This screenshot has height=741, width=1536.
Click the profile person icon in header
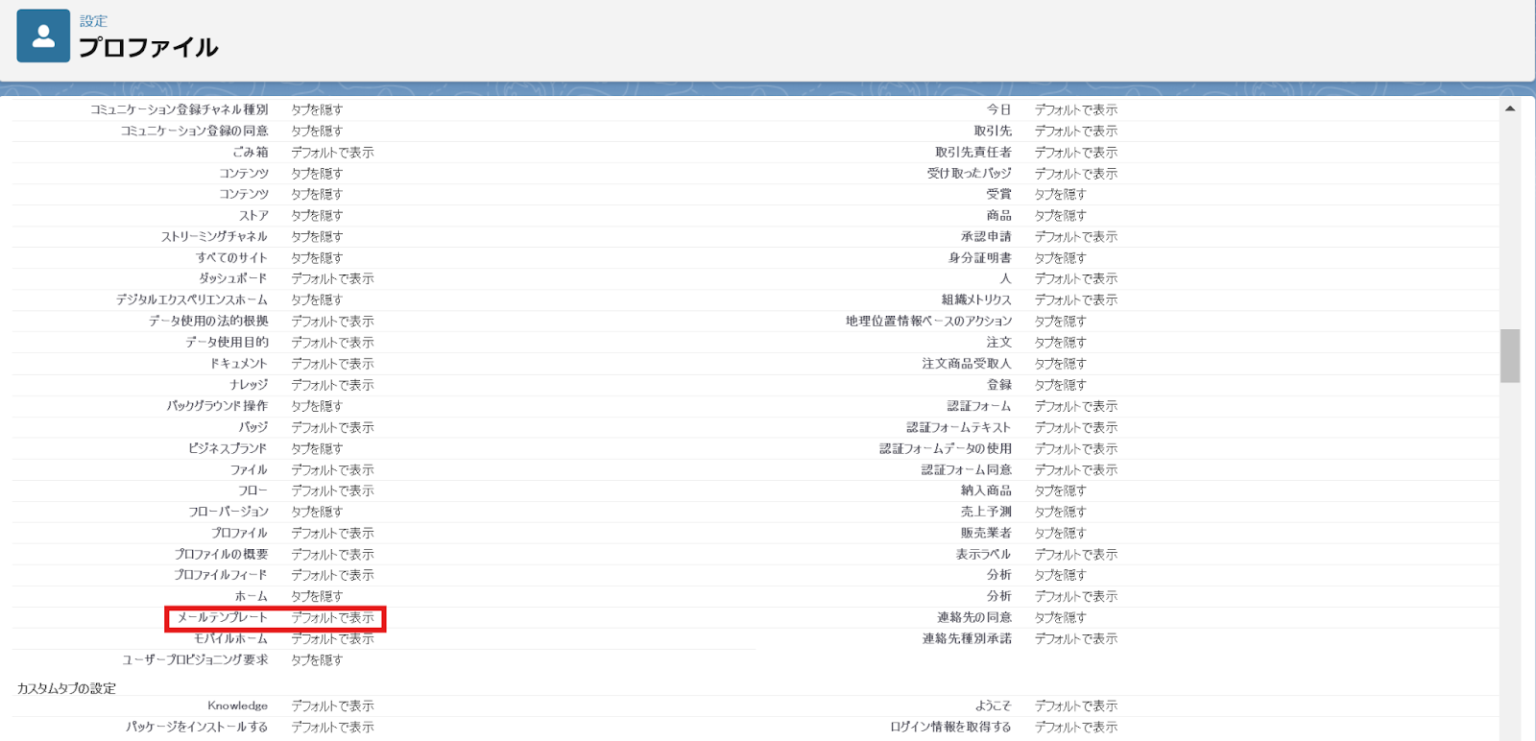click(43, 36)
